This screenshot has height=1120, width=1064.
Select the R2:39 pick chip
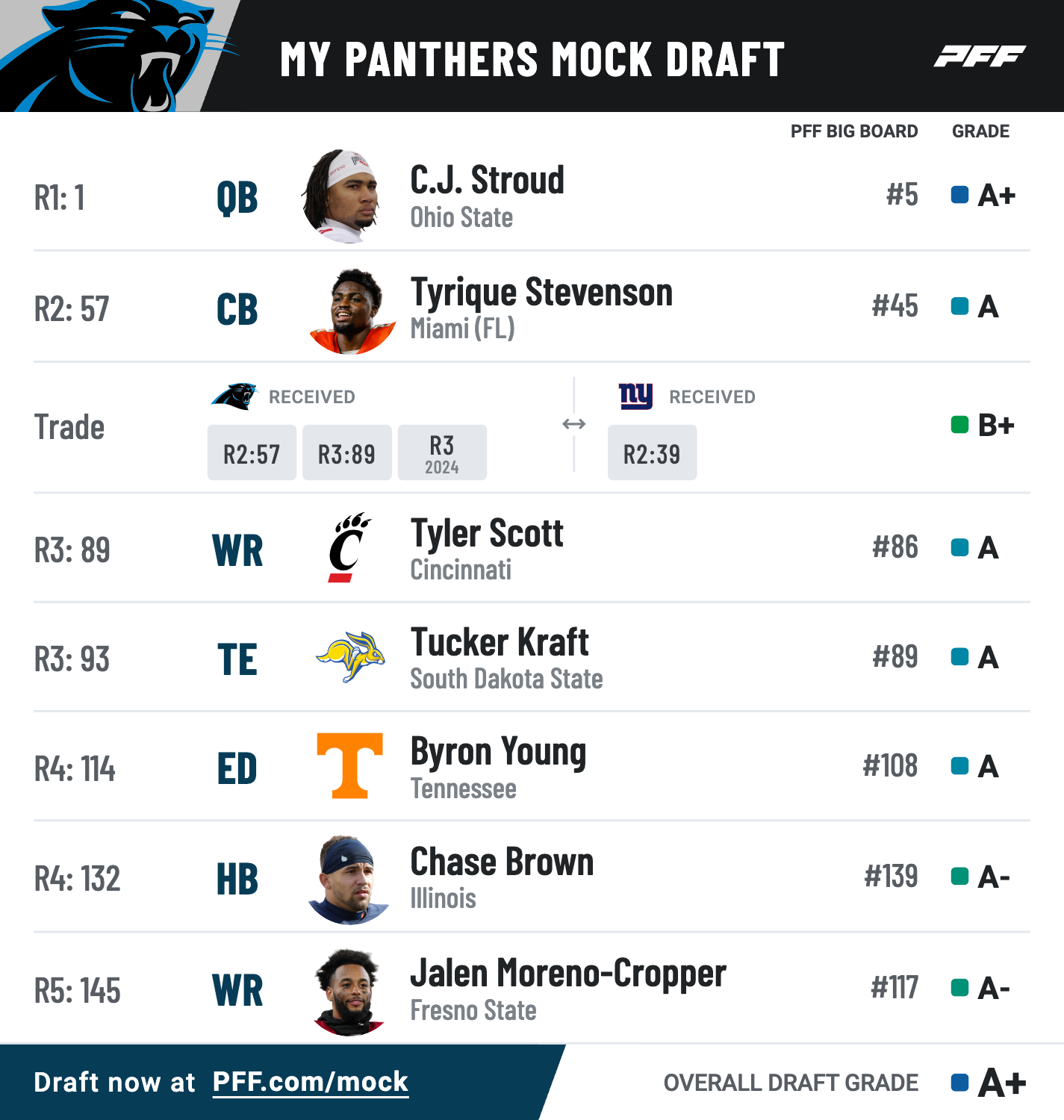click(652, 452)
